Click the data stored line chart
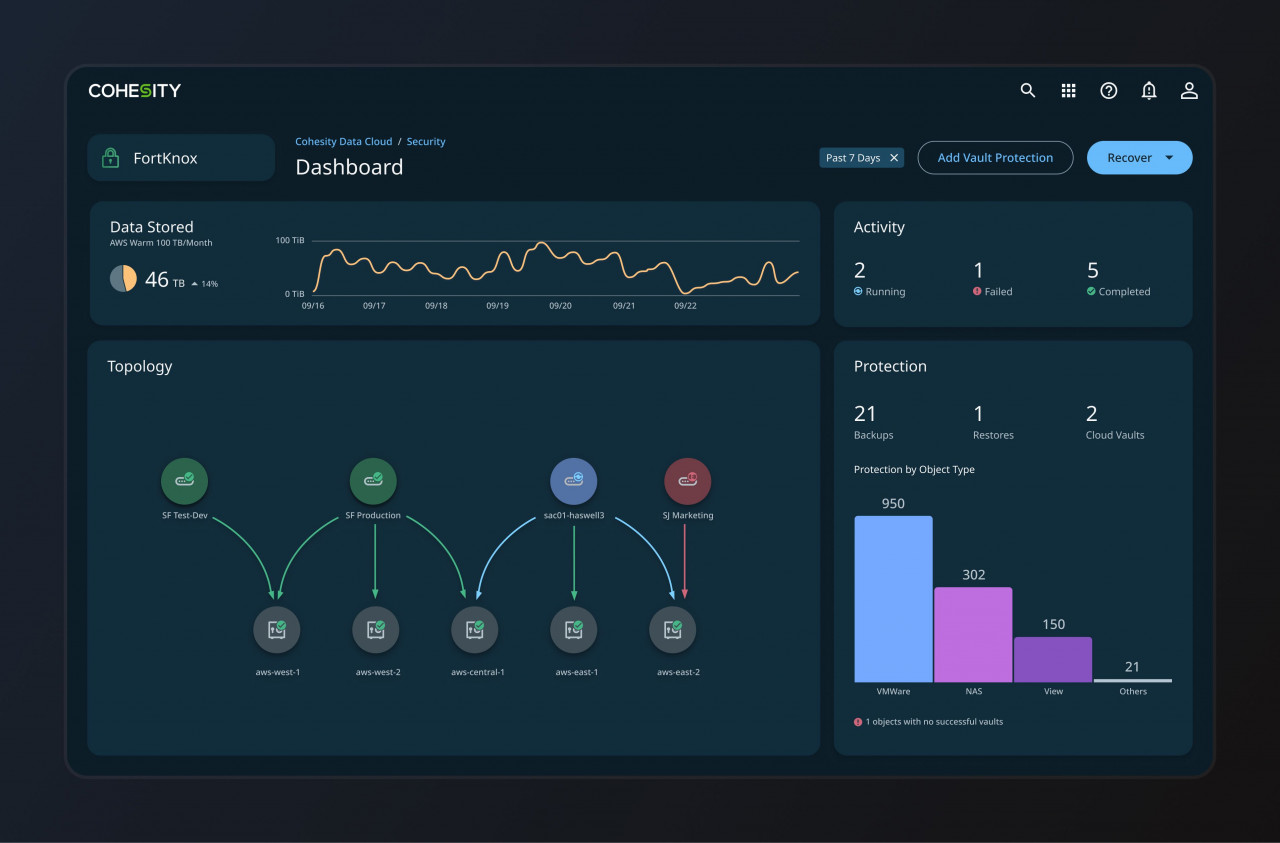Screen dimensions: 1280x843 point(556,268)
